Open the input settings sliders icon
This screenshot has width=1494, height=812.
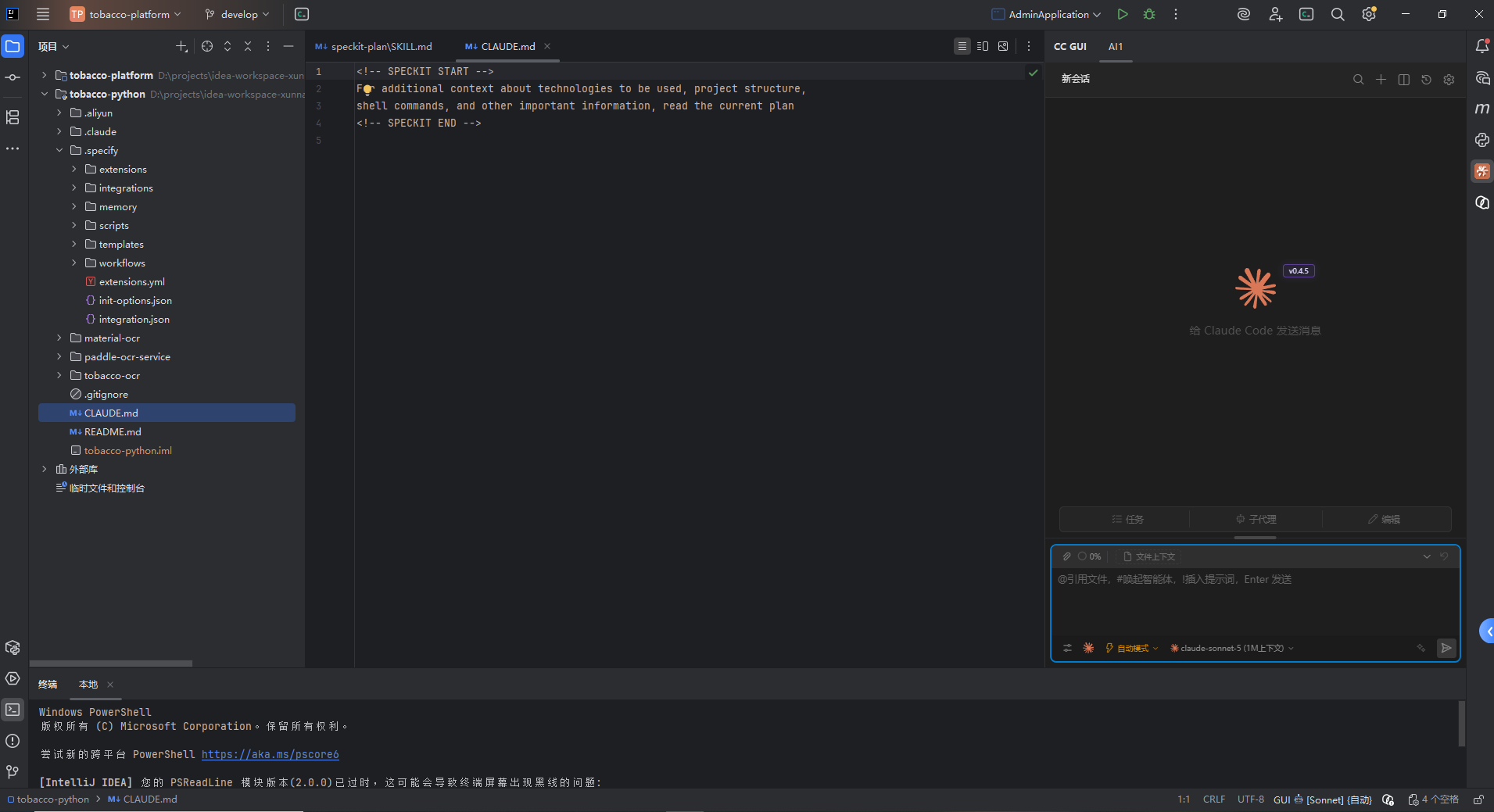pyautogui.click(x=1067, y=648)
